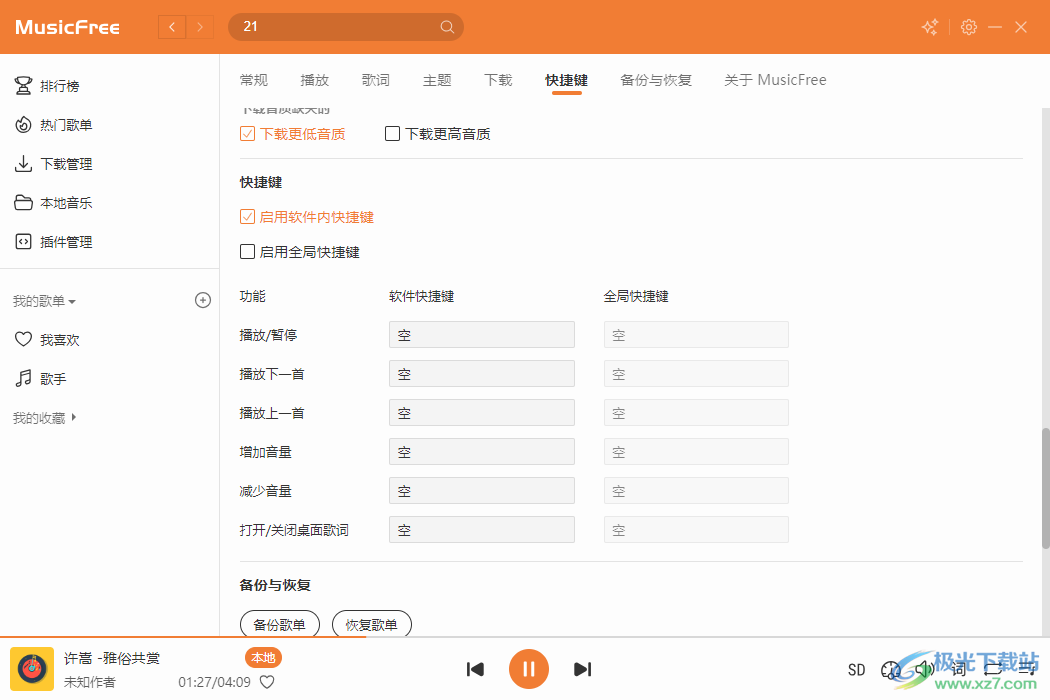This screenshot has height=700, width=1050.
Task: Open 关于 MusicFree tab
Action: [x=775, y=80]
